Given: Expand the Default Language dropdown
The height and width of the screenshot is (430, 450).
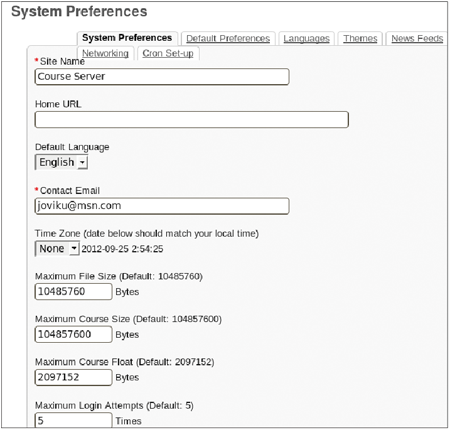Looking at the screenshot, I should coord(61,162).
